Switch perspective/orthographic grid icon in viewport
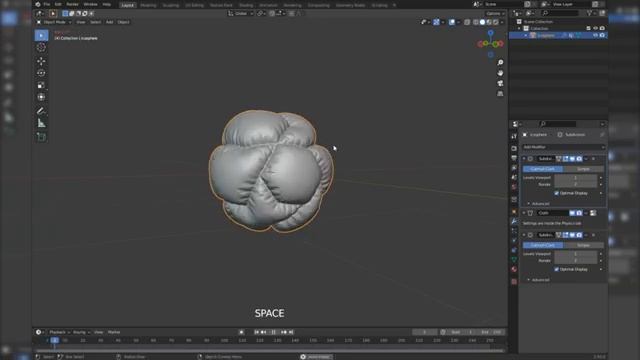The image size is (640, 360). point(500,94)
